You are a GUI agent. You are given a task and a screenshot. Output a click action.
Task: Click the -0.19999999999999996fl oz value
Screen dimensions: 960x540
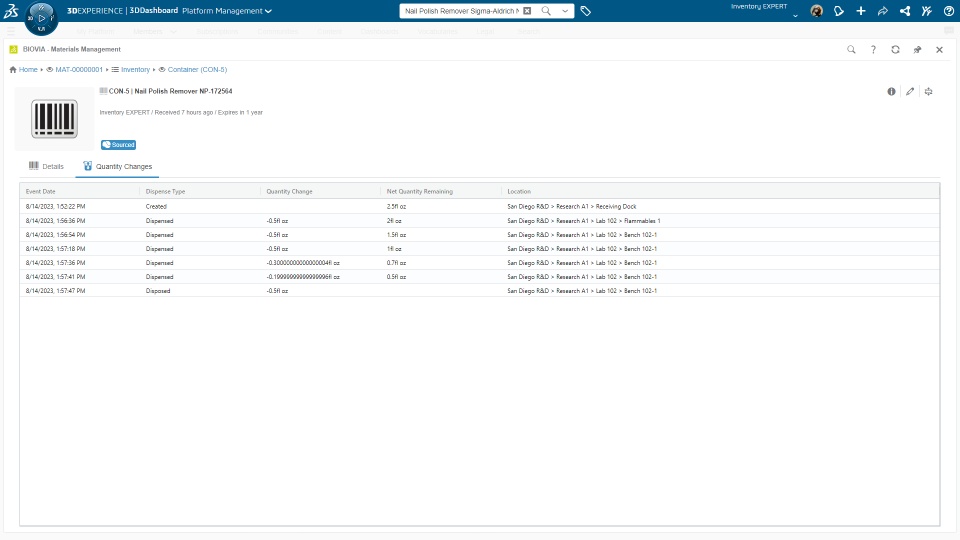[x=303, y=277]
